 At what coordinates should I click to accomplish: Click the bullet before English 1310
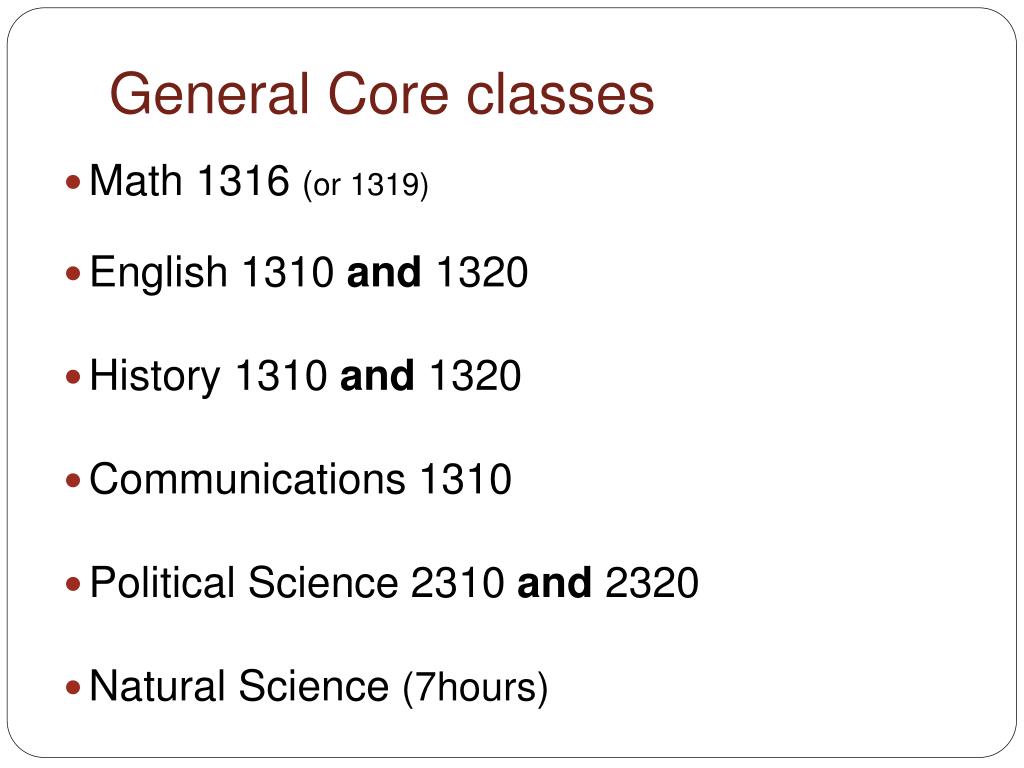(73, 272)
